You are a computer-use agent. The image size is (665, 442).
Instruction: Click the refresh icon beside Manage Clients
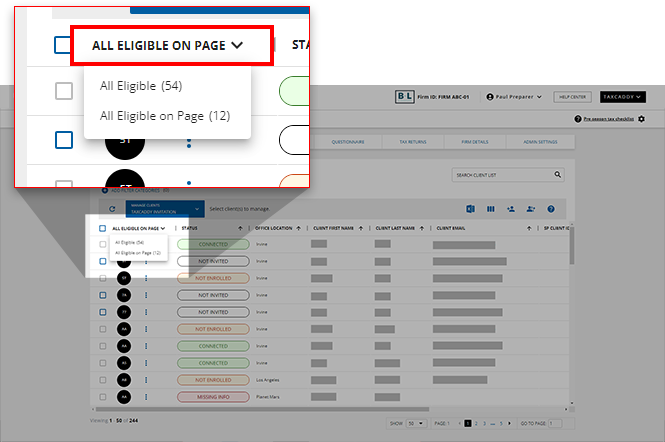(112, 209)
